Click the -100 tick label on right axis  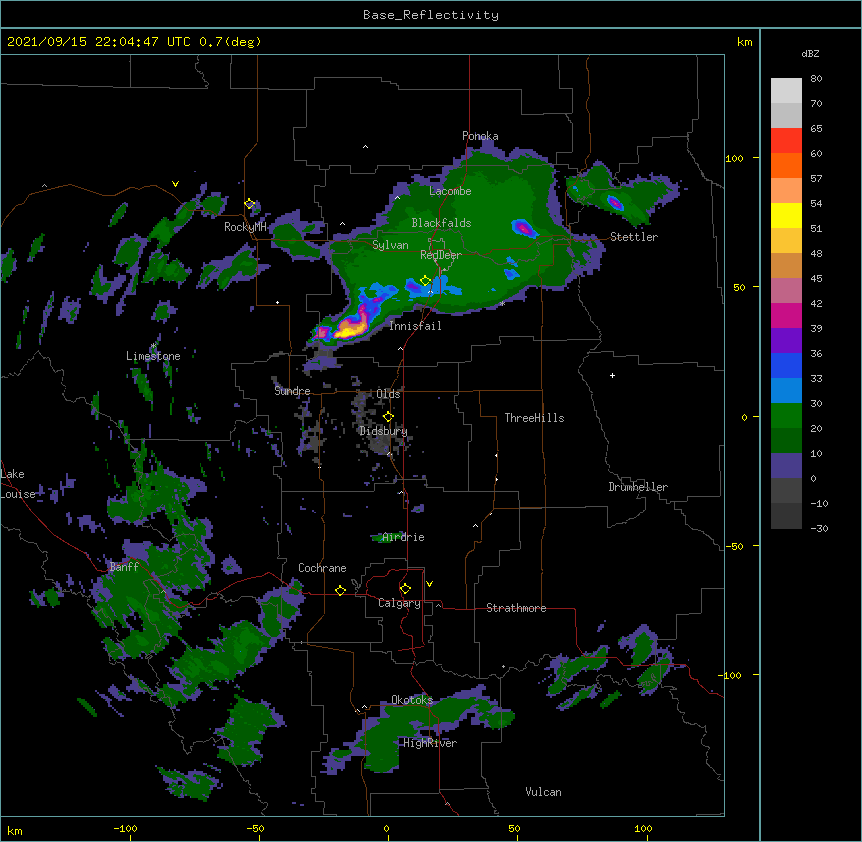[x=731, y=675]
